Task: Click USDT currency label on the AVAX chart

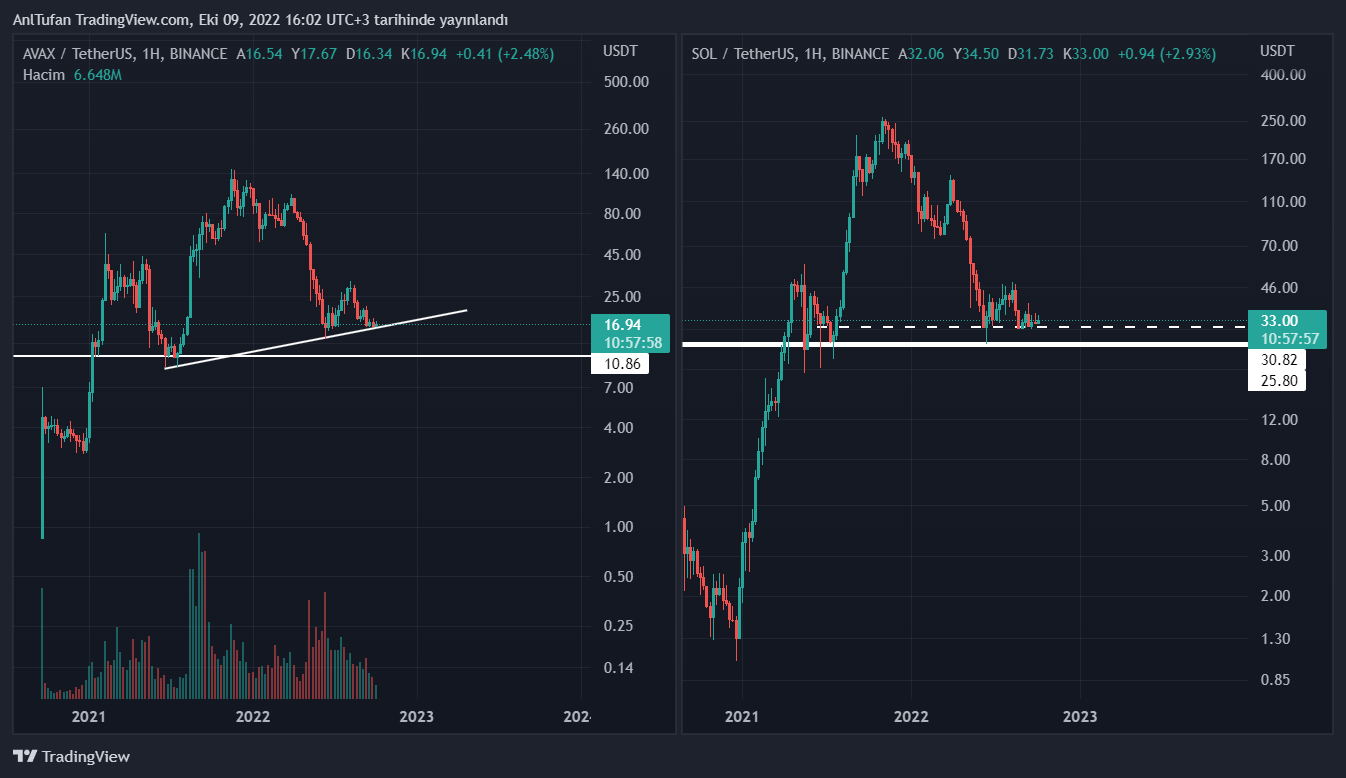Action: pos(621,51)
